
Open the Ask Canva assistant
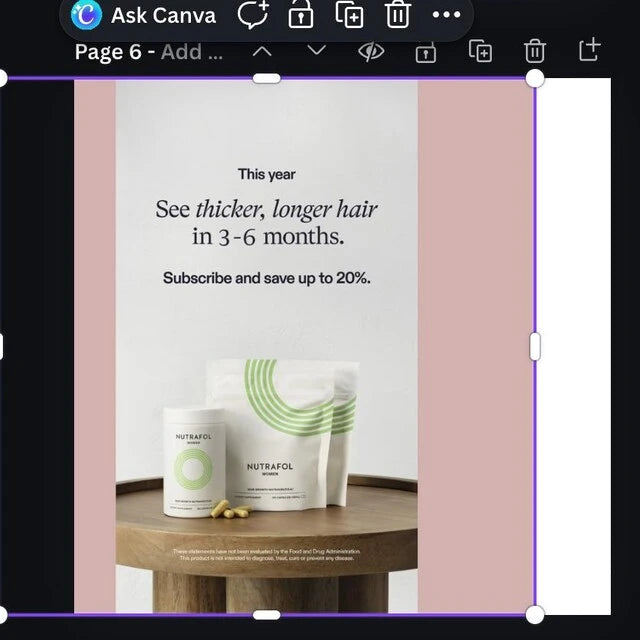click(143, 16)
